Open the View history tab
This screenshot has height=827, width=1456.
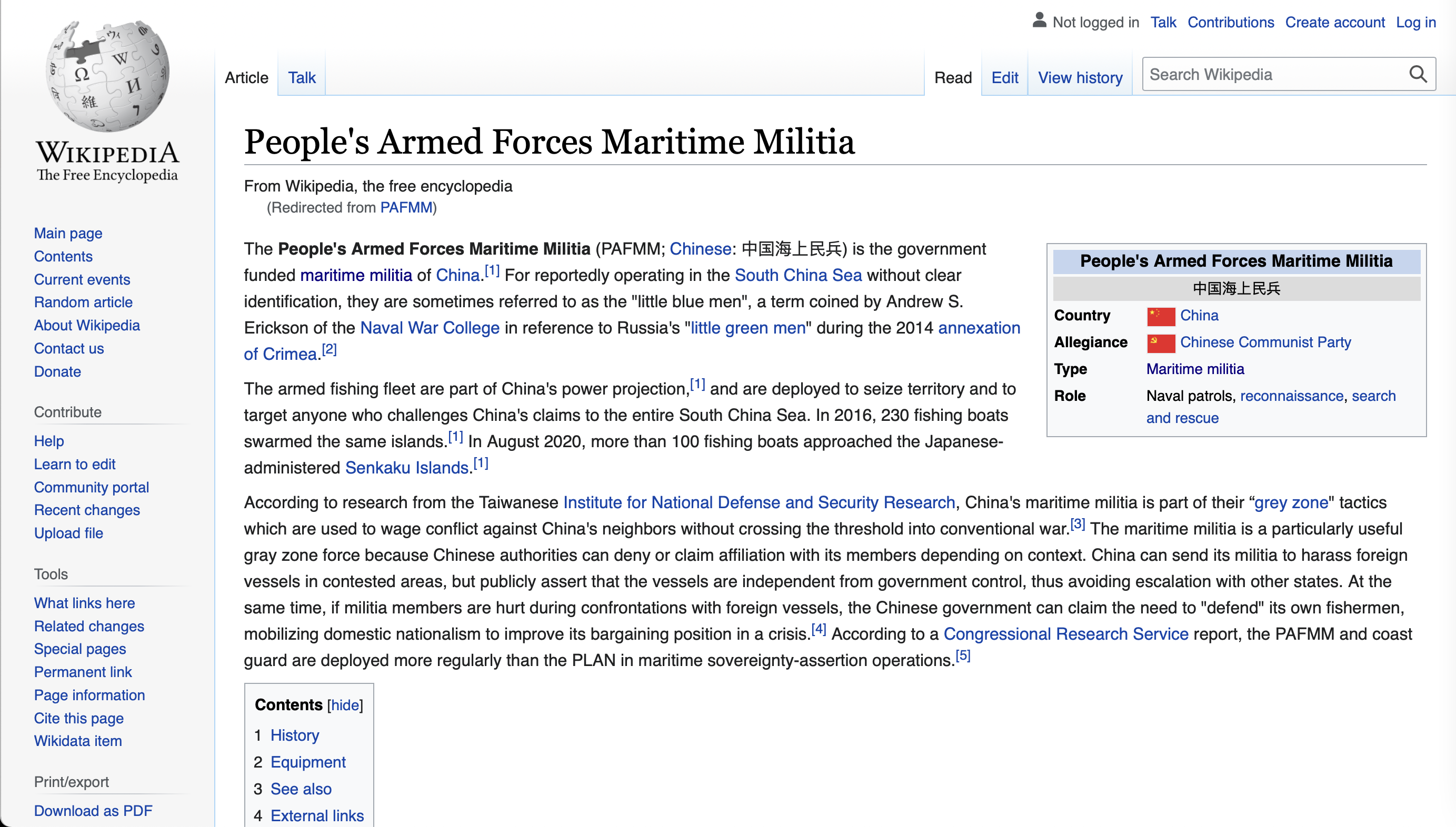[1080, 78]
